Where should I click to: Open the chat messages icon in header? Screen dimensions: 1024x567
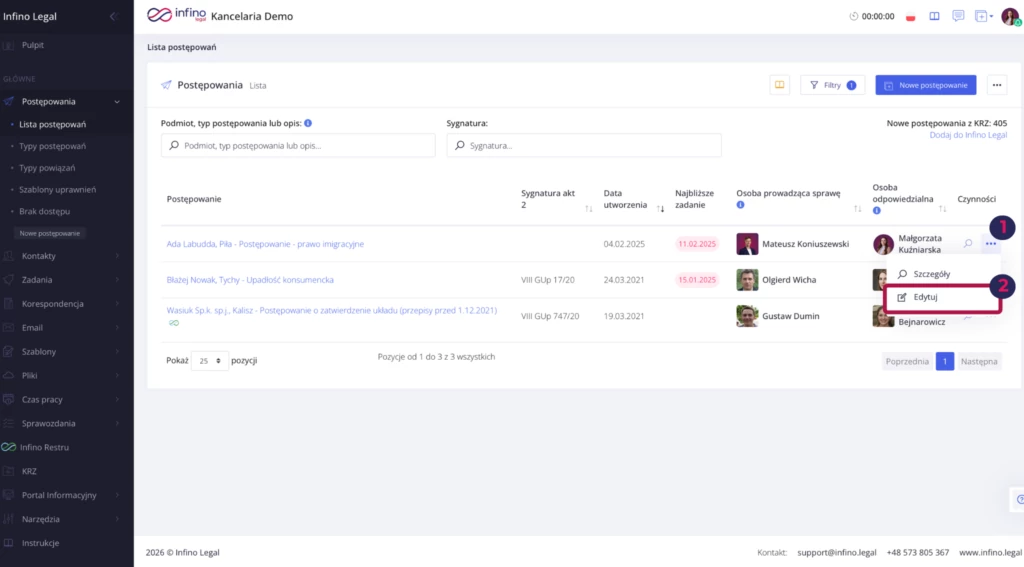click(958, 16)
